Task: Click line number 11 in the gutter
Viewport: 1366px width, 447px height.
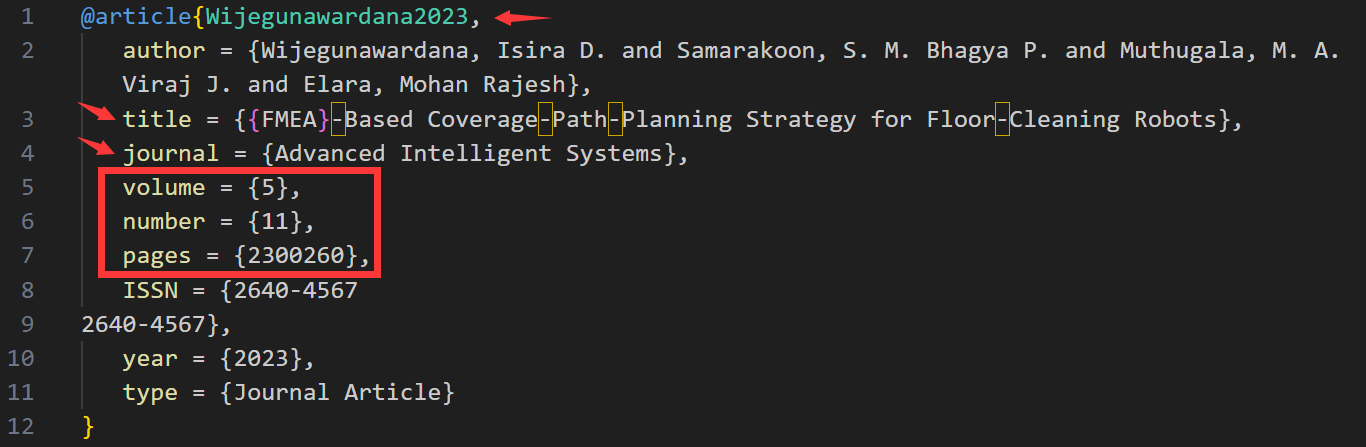Action: pos(20,392)
